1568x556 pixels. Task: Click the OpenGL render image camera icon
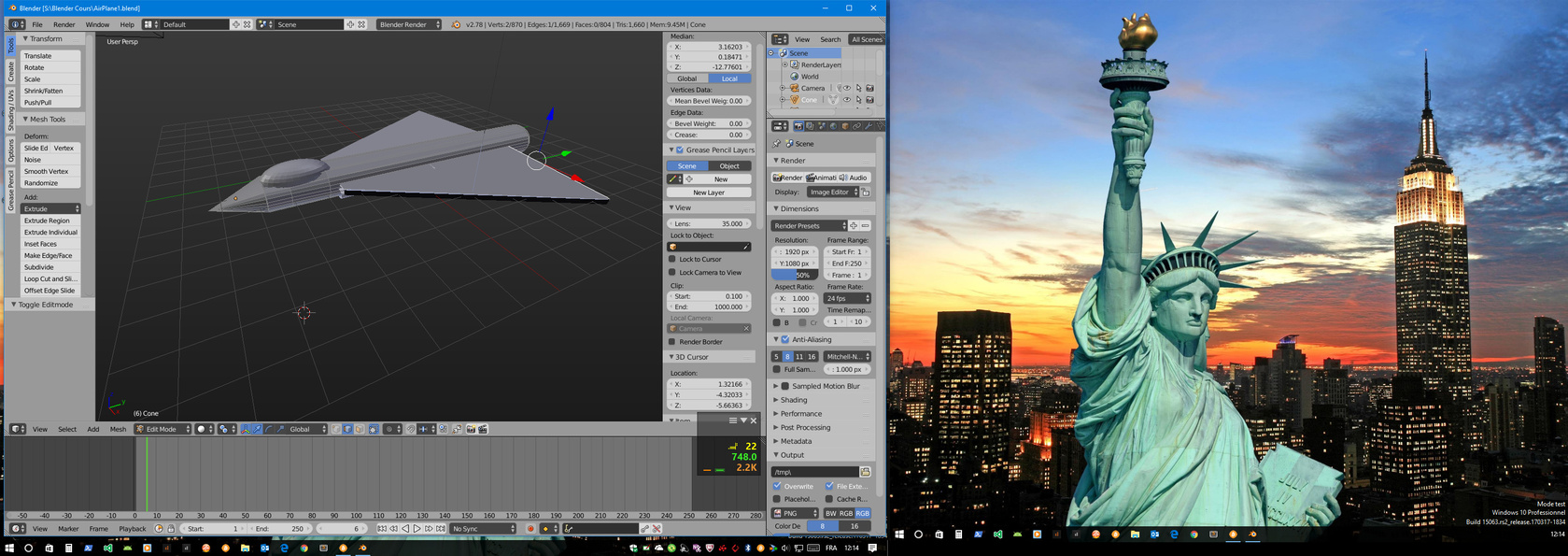pyautogui.click(x=471, y=429)
